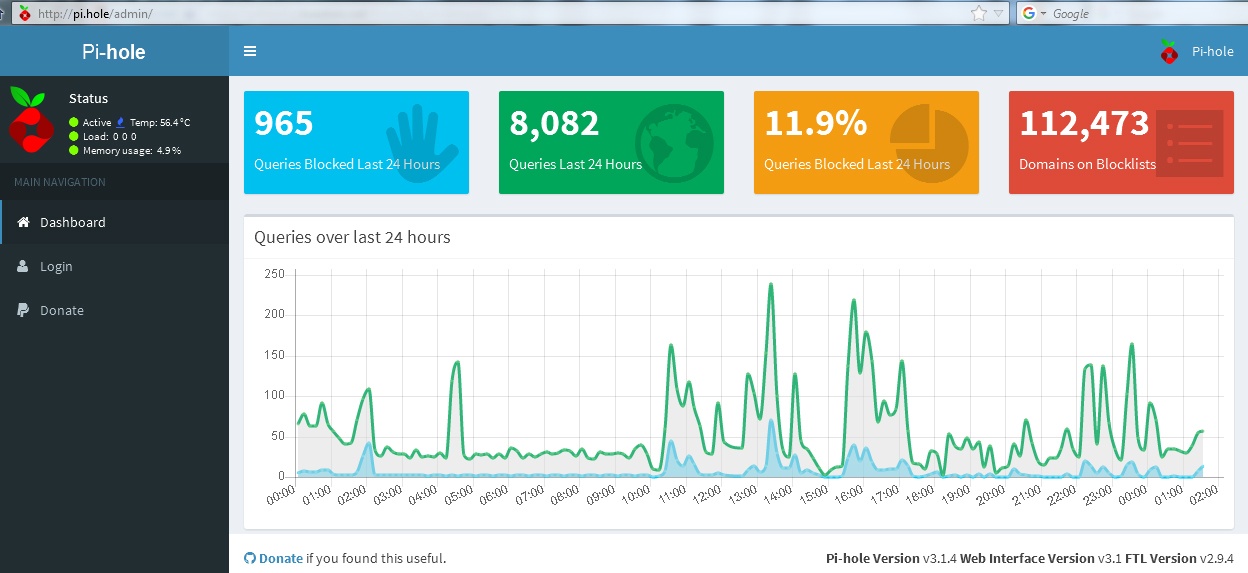Click the globe icon on the green card

click(x=673, y=143)
